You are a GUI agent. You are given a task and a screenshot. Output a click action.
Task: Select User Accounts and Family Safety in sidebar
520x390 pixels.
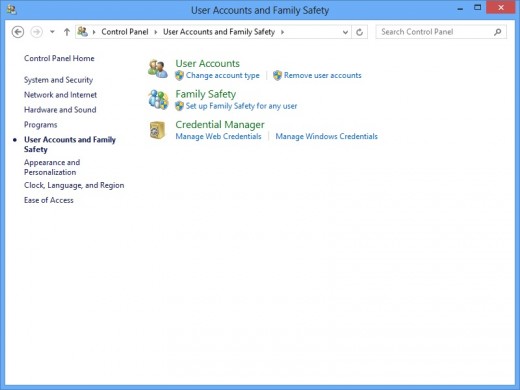click(70, 144)
